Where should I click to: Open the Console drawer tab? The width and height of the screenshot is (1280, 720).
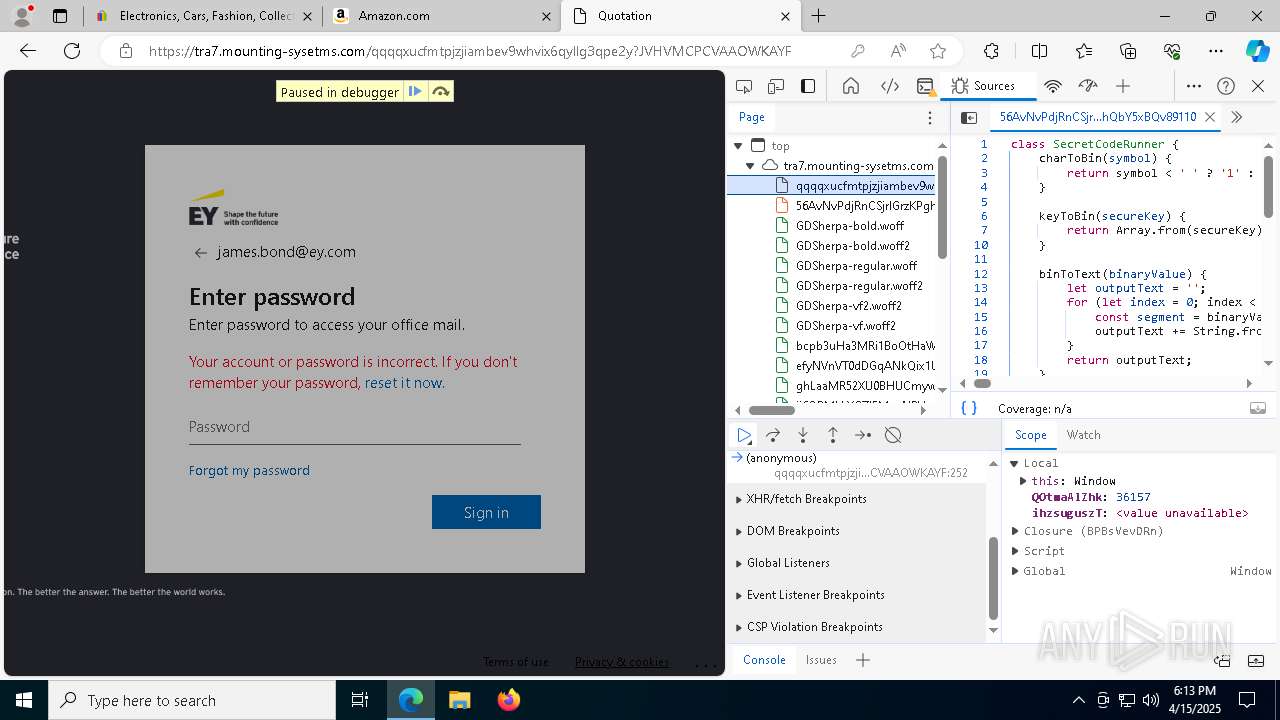[x=764, y=660]
